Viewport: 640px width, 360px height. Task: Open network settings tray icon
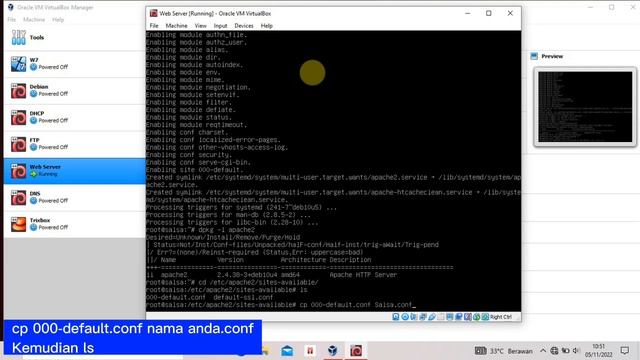pyautogui.click(x=554, y=351)
